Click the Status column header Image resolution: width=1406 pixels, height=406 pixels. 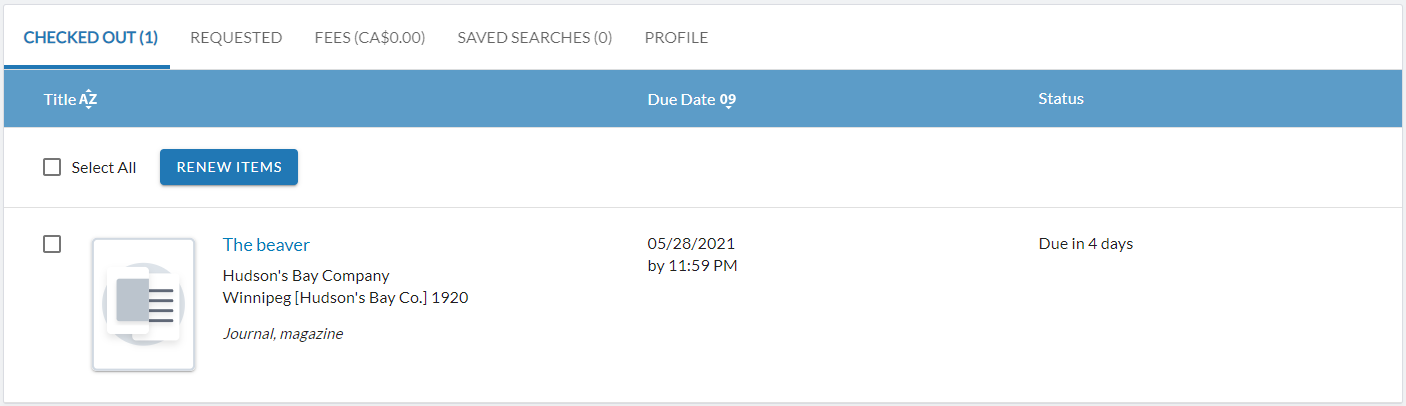pyautogui.click(x=1061, y=98)
